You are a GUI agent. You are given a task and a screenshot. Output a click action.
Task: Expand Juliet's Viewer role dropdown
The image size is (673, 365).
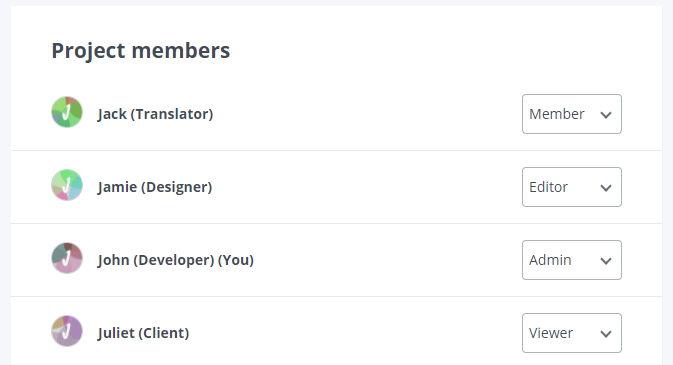pos(572,333)
